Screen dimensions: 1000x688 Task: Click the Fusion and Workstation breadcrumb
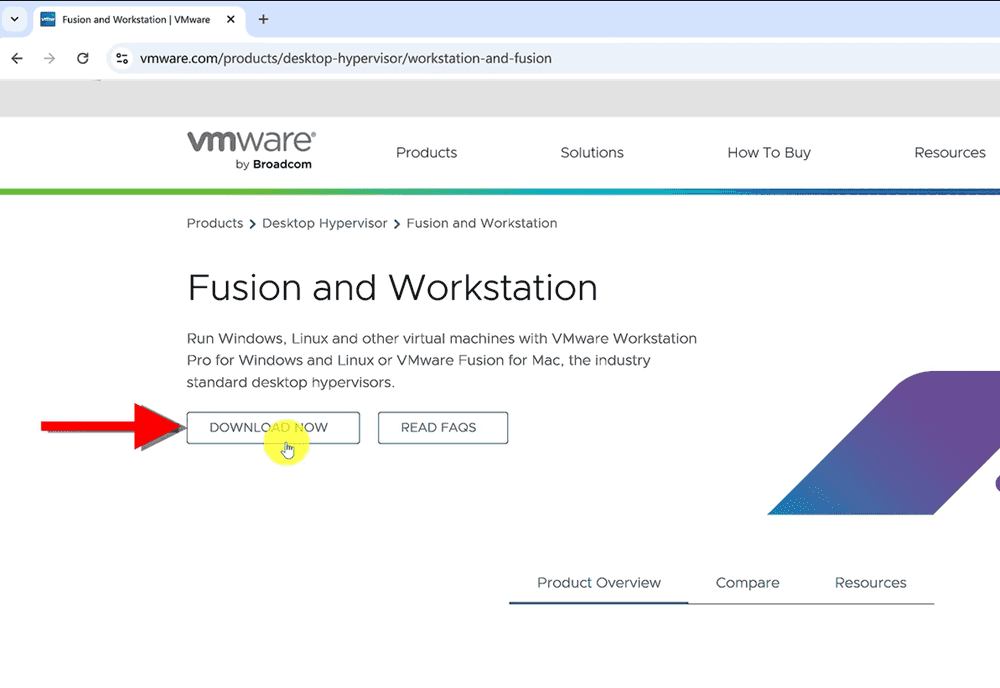pyautogui.click(x=482, y=223)
